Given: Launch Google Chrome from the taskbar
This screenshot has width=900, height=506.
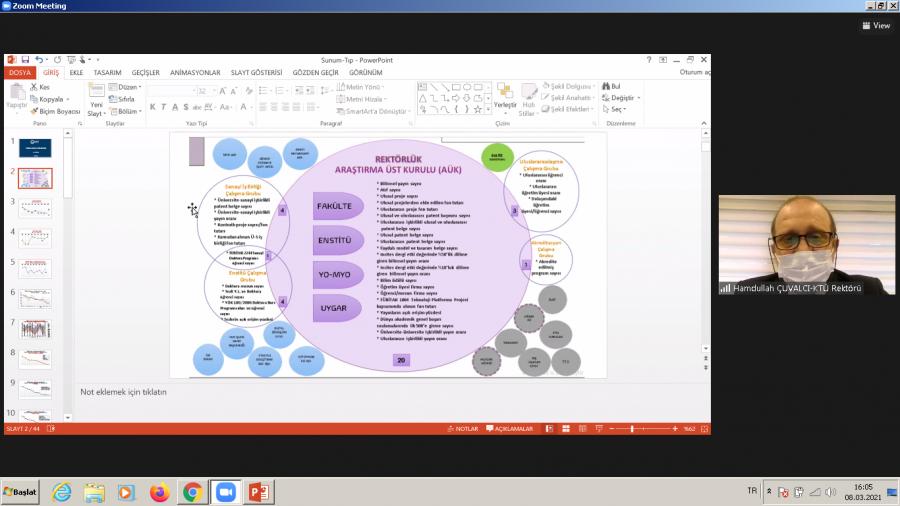Looking at the screenshot, I should click(192, 492).
